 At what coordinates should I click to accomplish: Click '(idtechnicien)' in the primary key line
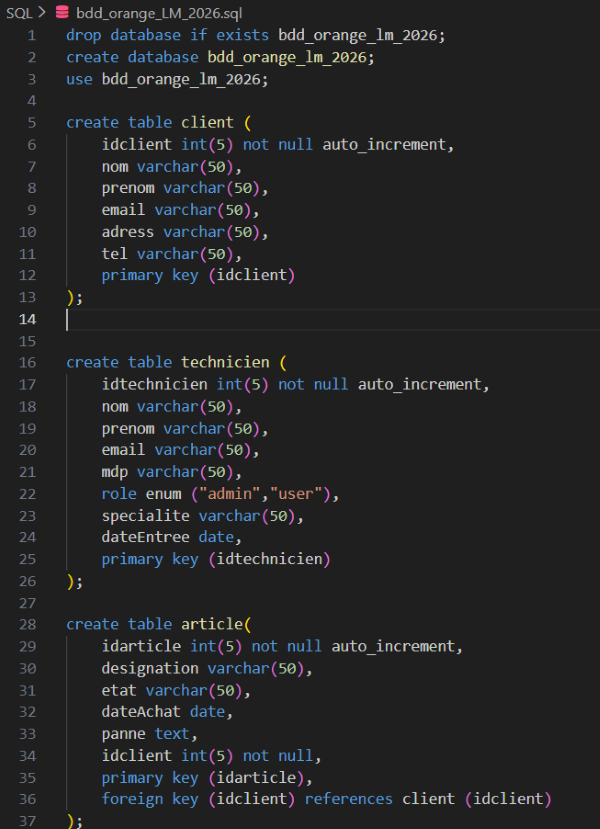pos(270,559)
